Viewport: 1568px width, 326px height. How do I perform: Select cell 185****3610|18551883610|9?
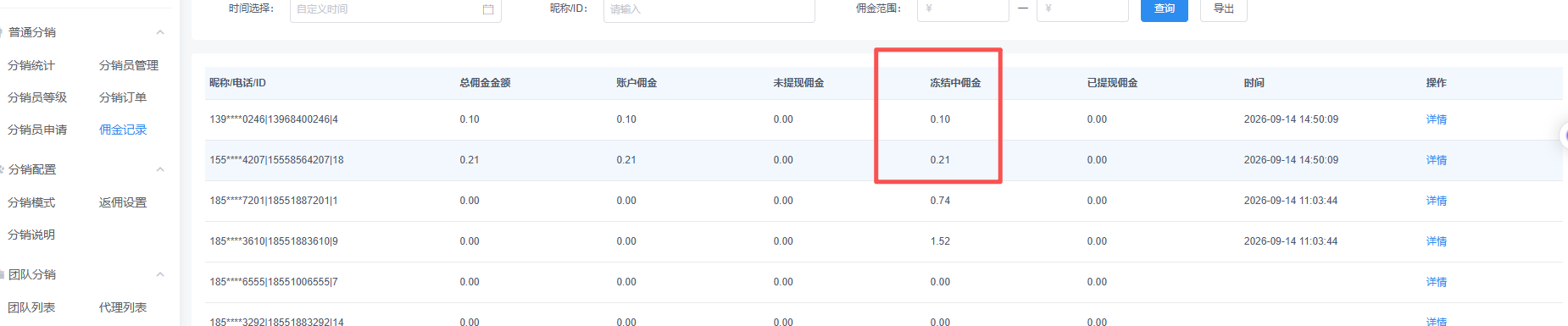tap(274, 241)
